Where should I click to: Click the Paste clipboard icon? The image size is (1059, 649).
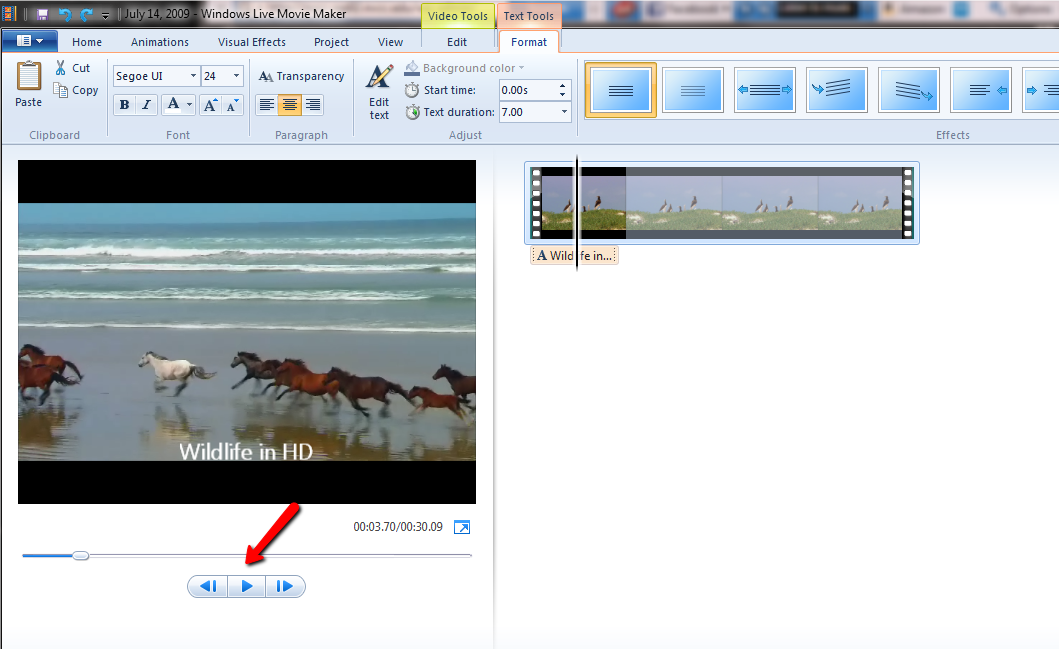point(28,76)
